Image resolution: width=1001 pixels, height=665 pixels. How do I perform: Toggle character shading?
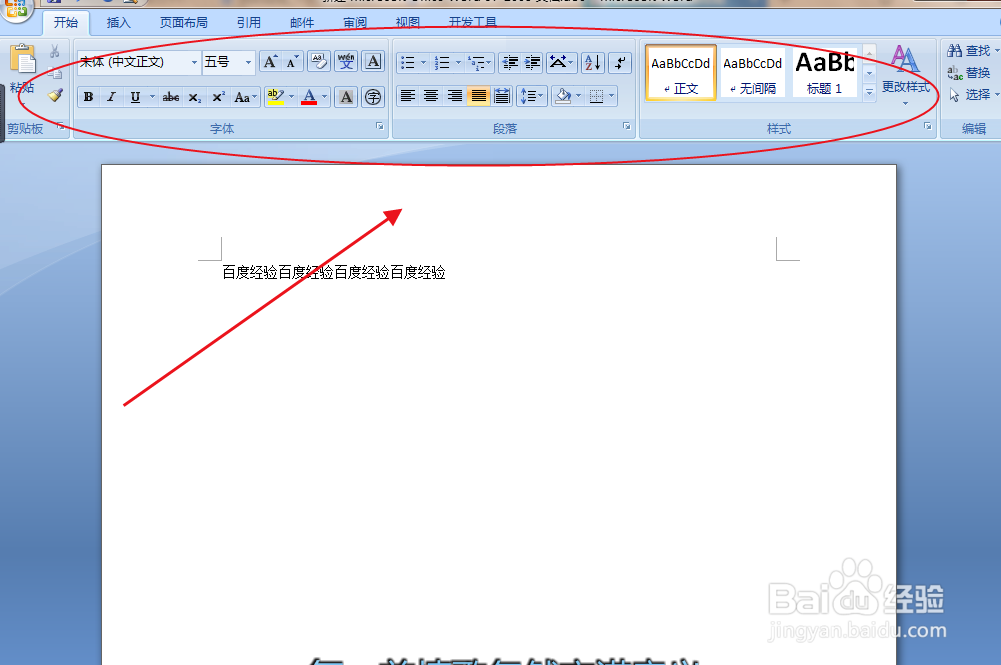(346, 97)
